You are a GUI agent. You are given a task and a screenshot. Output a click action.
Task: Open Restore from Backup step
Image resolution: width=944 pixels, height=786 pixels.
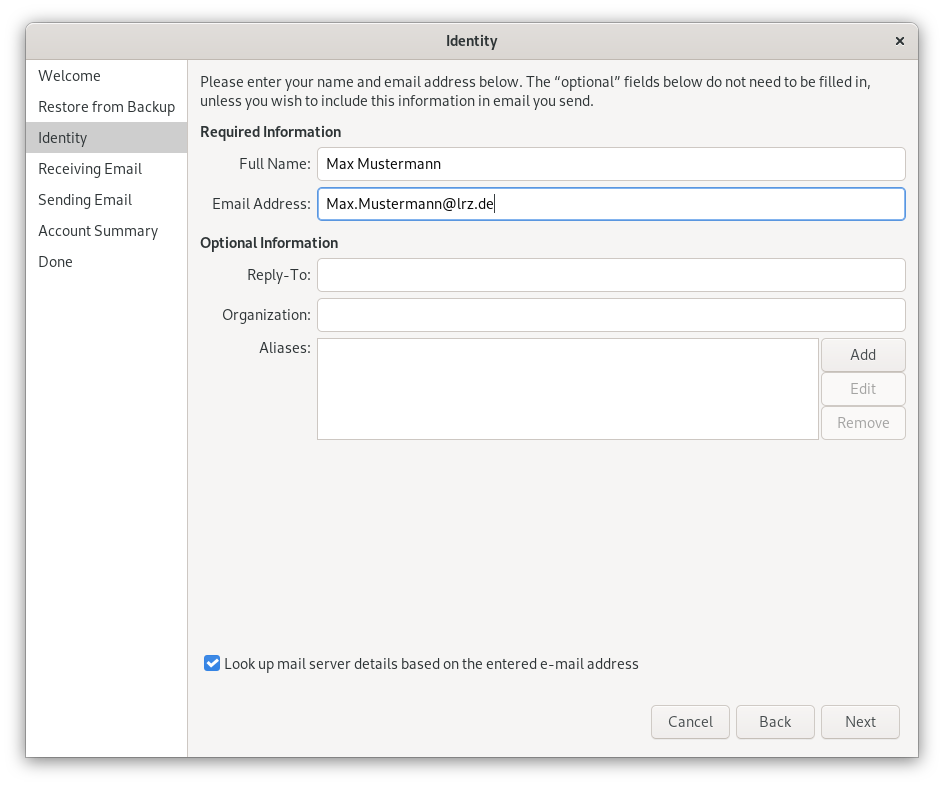106,107
